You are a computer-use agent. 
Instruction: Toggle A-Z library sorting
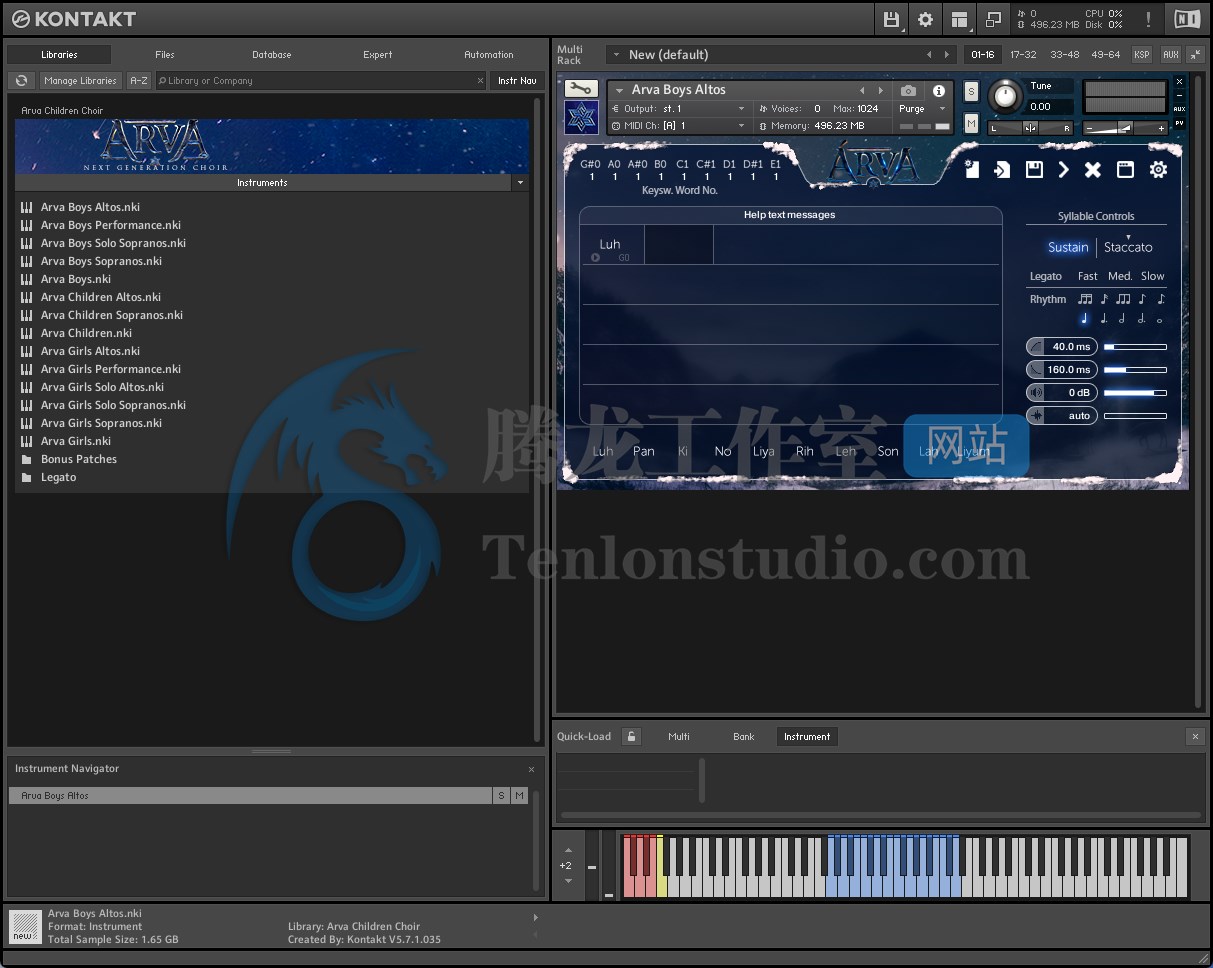click(x=139, y=80)
